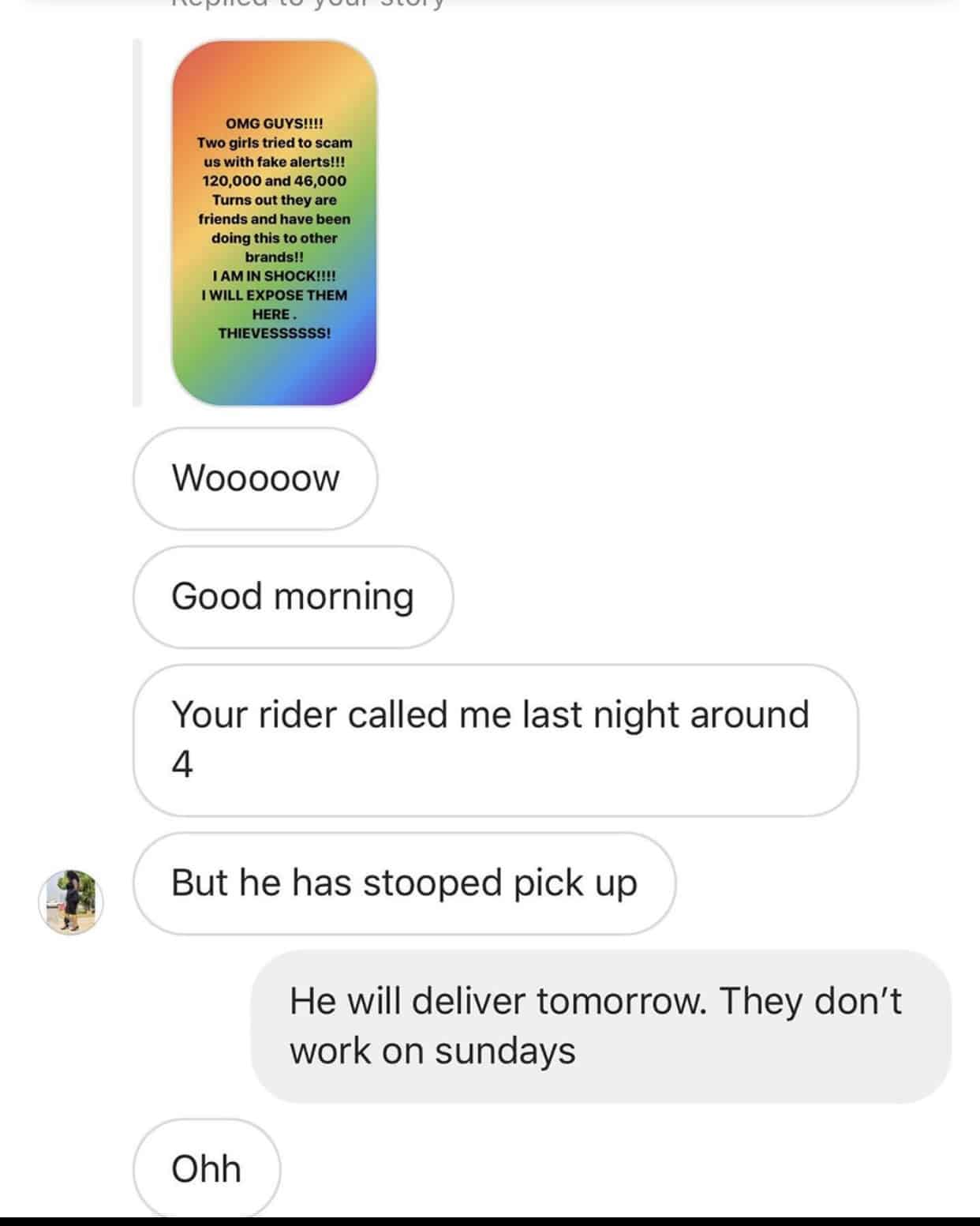The height and width of the screenshot is (1226, 980).
Task: Tap the sender's round profile avatar
Action: coord(71,902)
